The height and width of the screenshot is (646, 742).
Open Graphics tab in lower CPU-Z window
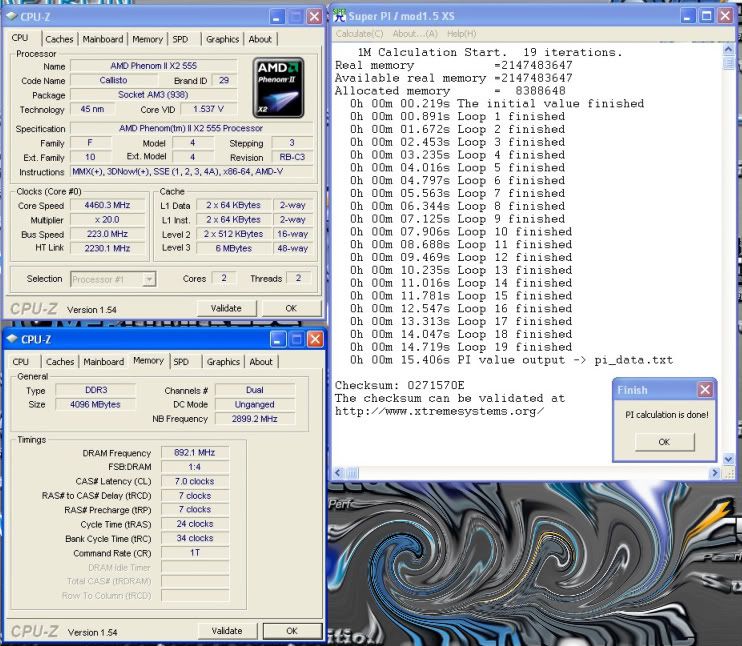coord(223,362)
